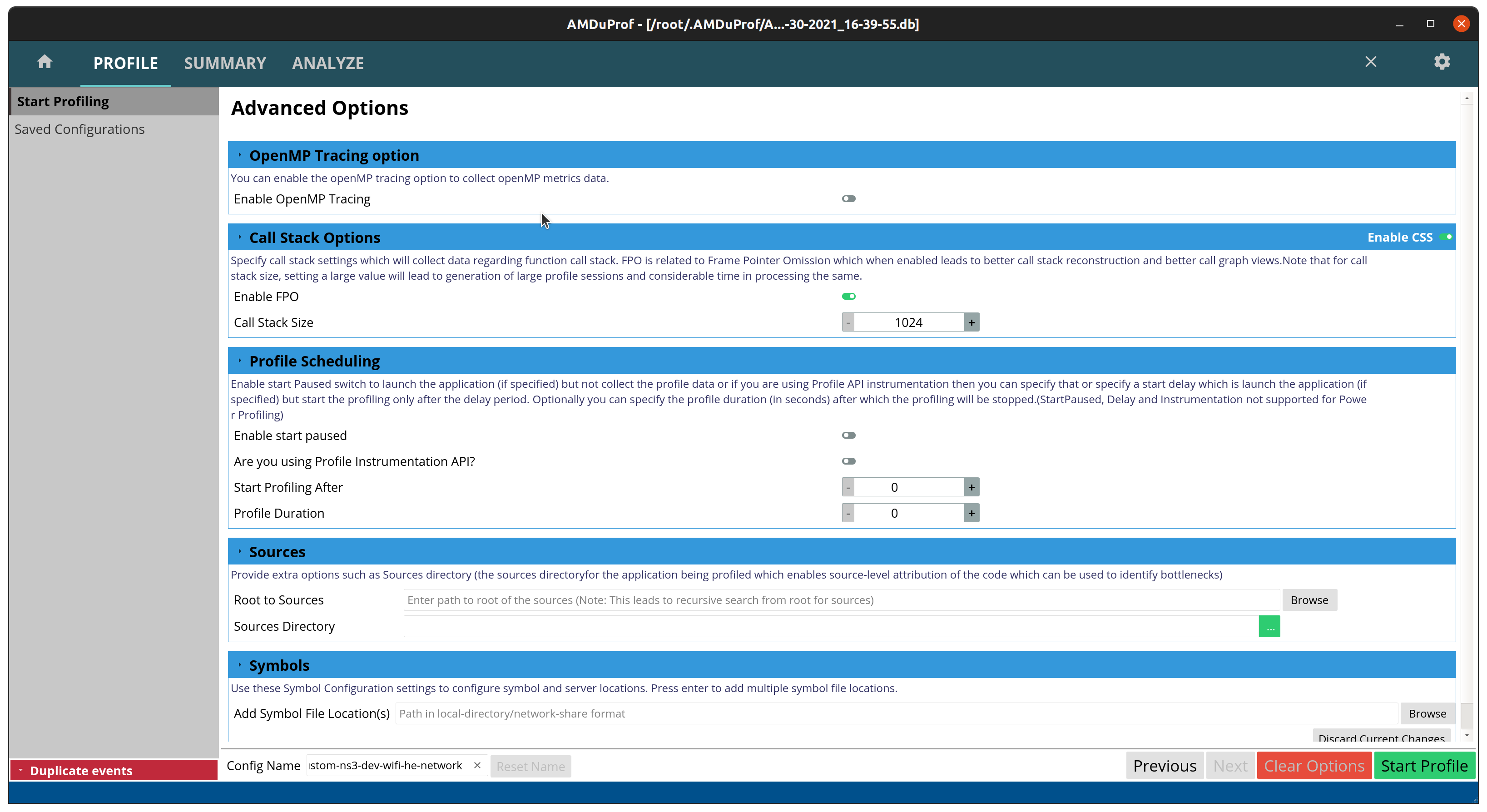Select Saved Configurations in the sidebar
The image size is (1487, 812).
coord(79,129)
